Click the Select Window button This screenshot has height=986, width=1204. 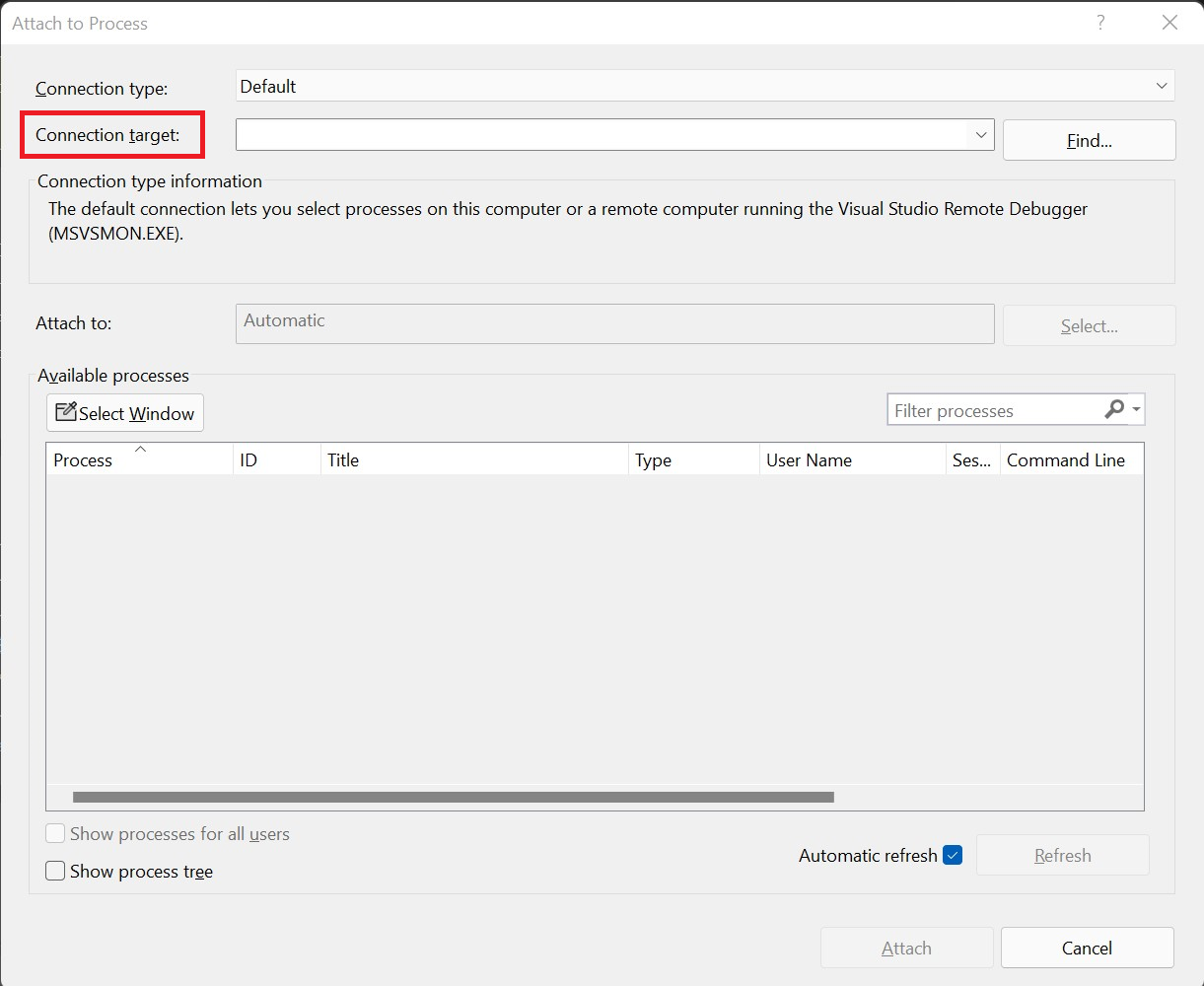(125, 413)
